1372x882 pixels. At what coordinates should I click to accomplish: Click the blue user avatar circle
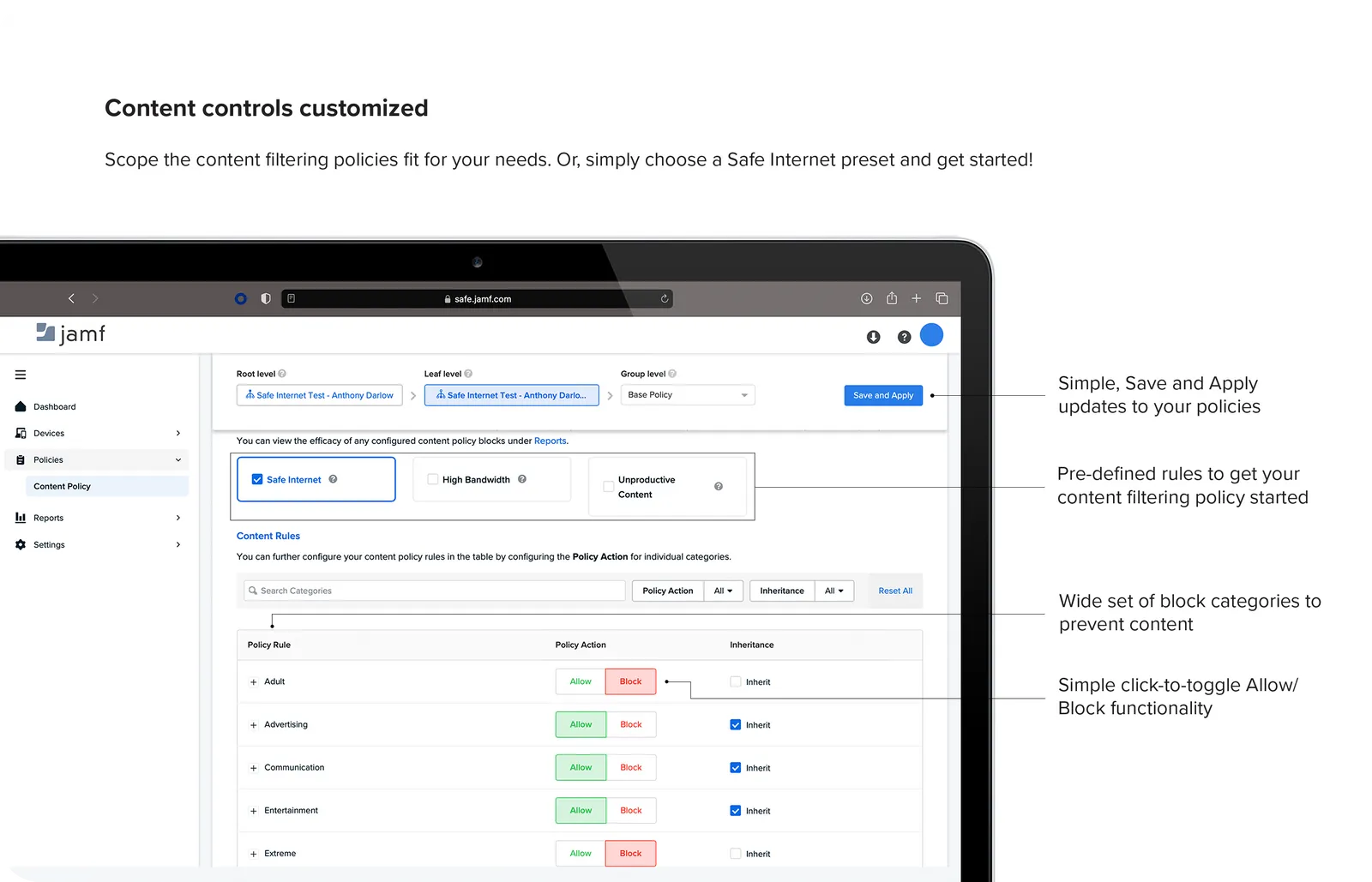pyautogui.click(x=931, y=335)
